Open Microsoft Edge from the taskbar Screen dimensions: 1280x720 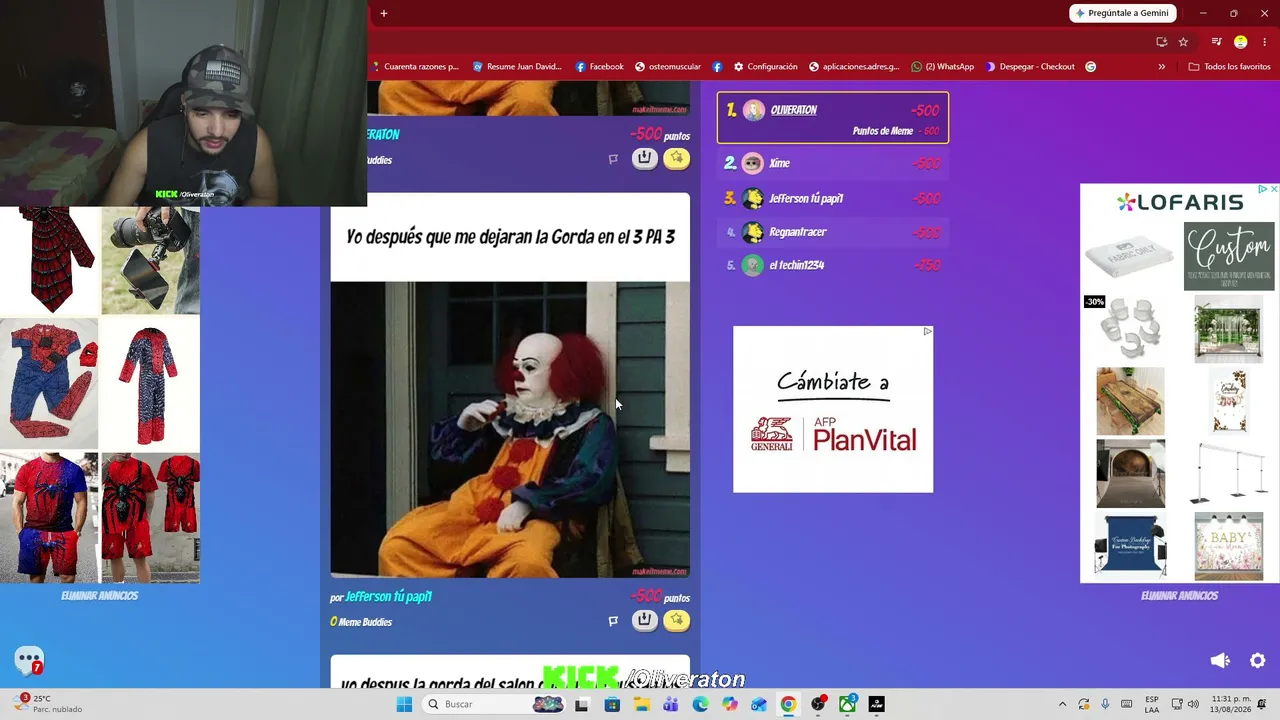click(700, 704)
